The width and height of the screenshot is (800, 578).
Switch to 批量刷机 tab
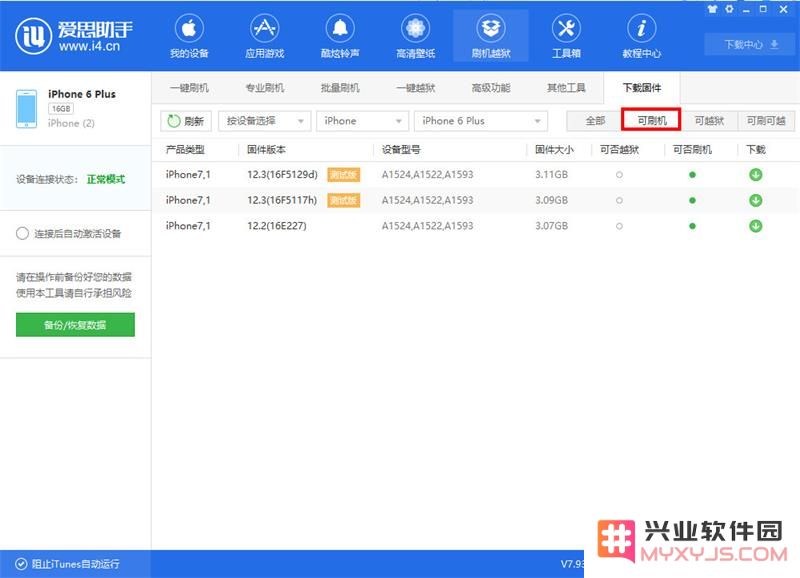tap(340, 88)
